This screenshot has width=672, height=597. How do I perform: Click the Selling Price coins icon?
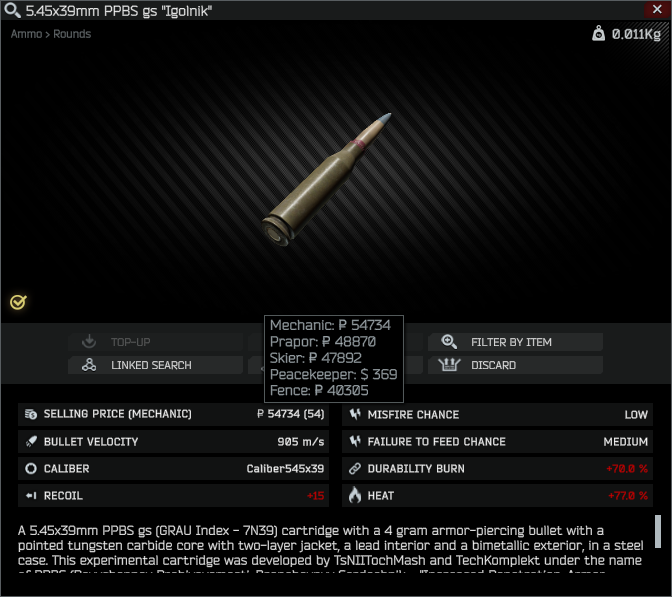(x=30, y=414)
